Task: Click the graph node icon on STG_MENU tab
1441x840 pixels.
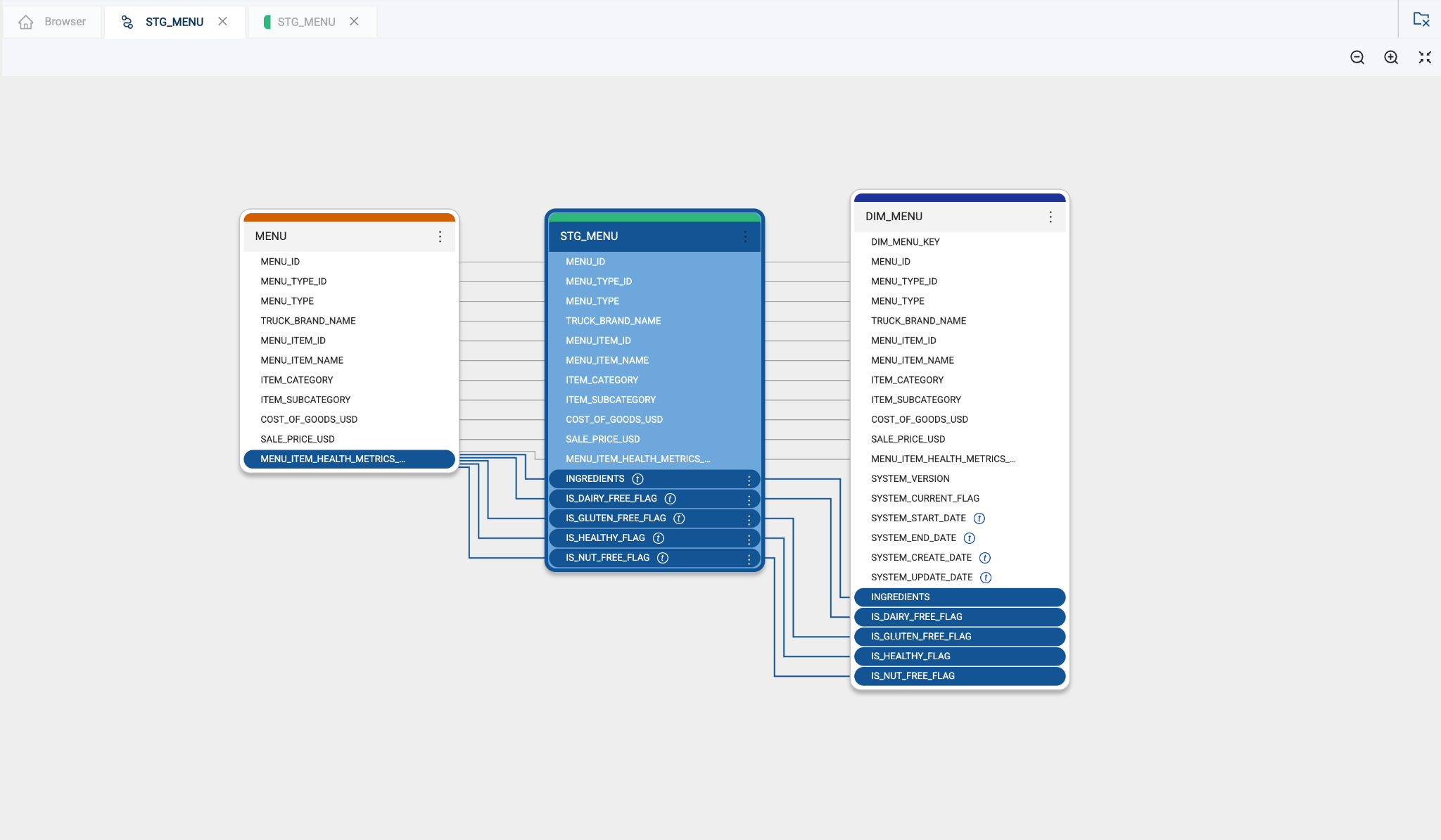Action: click(127, 22)
